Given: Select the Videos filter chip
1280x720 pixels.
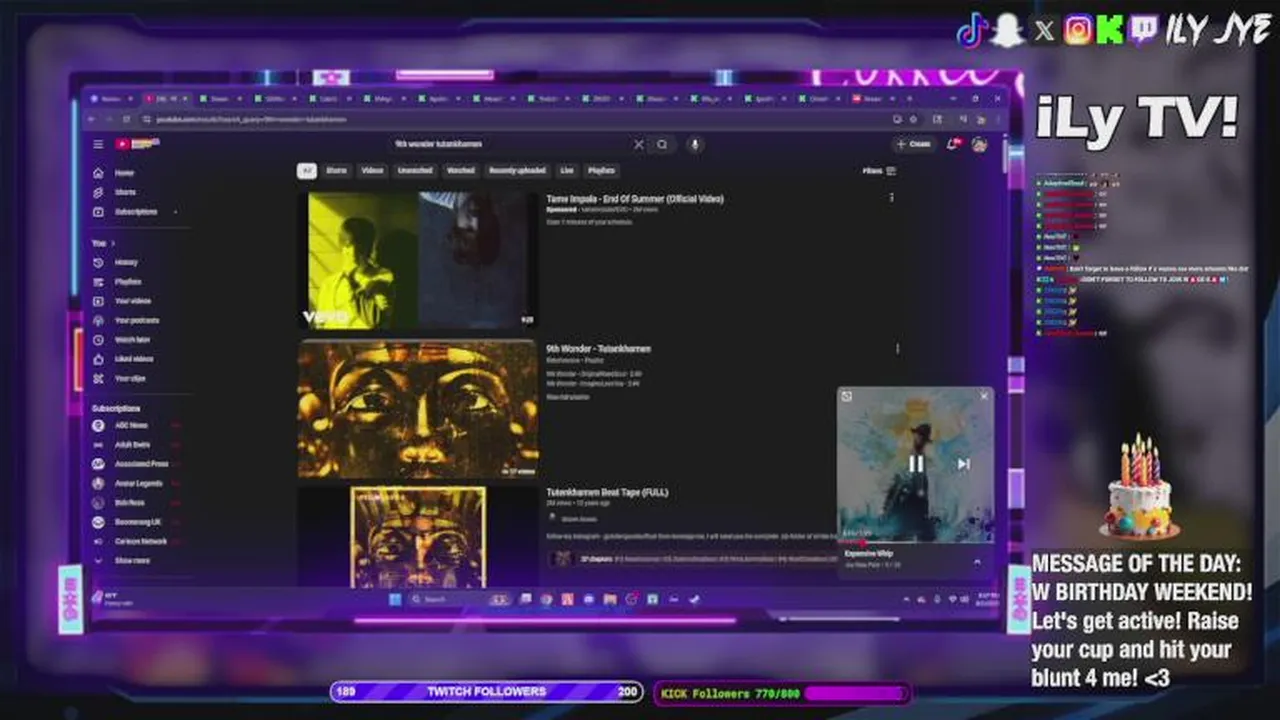Looking at the screenshot, I should (372, 171).
